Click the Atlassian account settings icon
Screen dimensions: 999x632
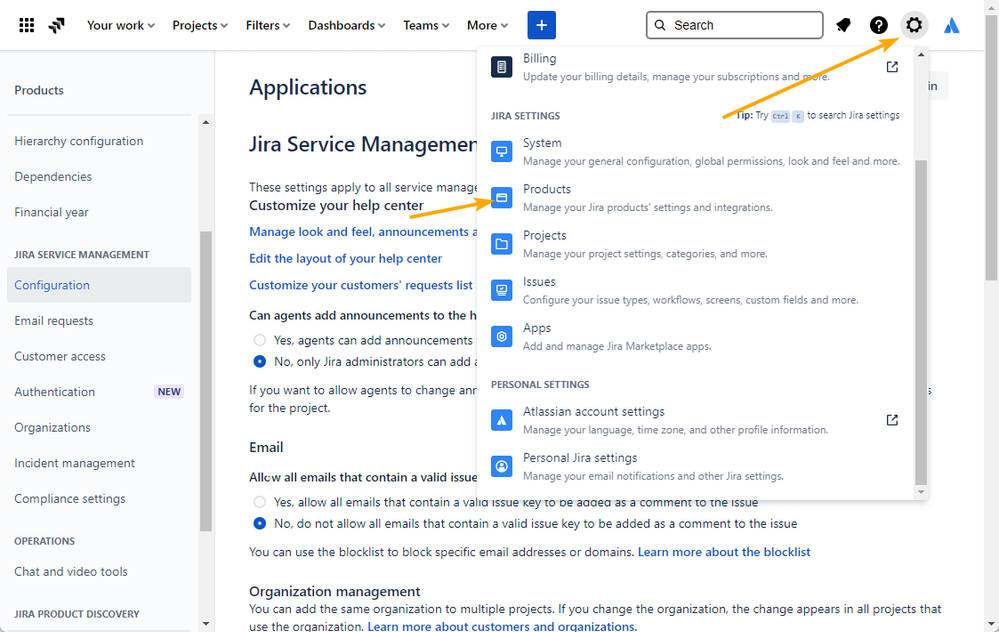[501, 420]
